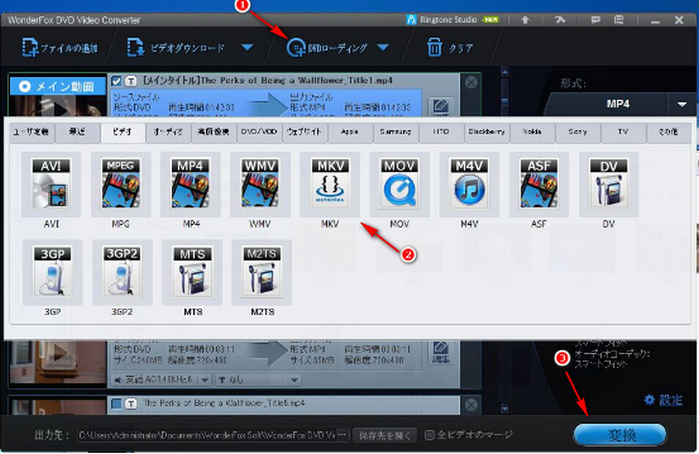Click the Video Download toolbar button
This screenshot has width=699, height=454.
176,47
